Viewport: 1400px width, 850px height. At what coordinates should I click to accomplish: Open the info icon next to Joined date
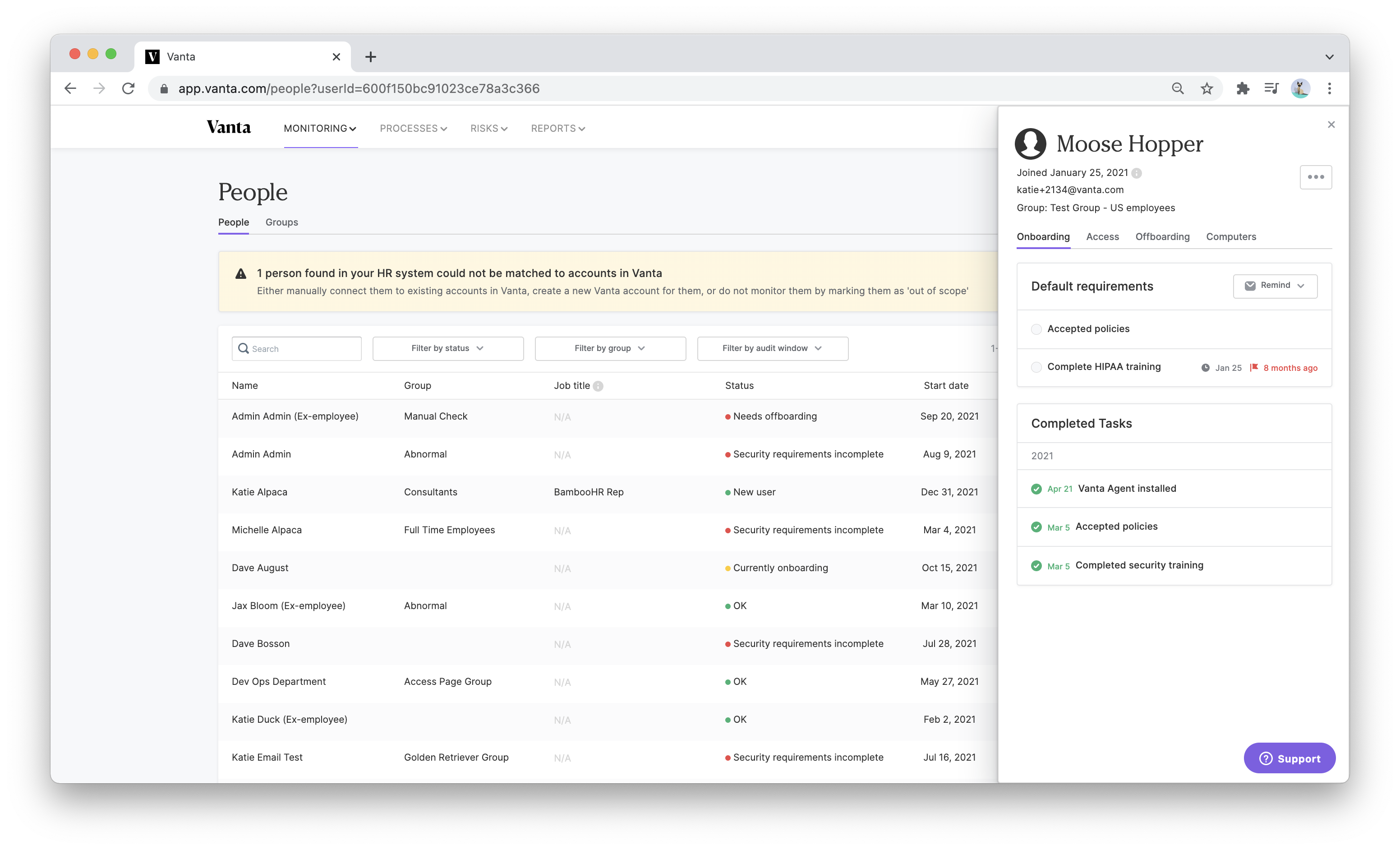coord(1136,173)
